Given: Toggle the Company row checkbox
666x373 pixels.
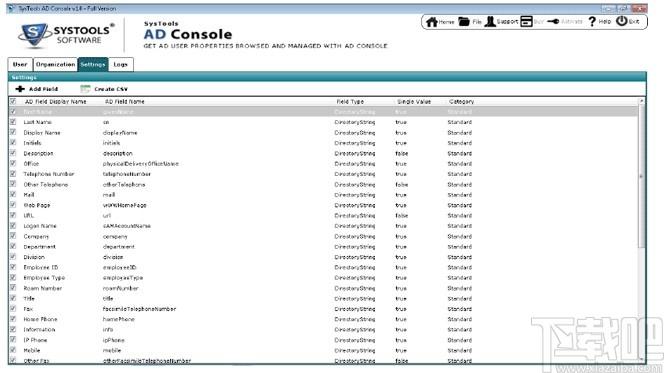Looking at the screenshot, I should point(13,236).
